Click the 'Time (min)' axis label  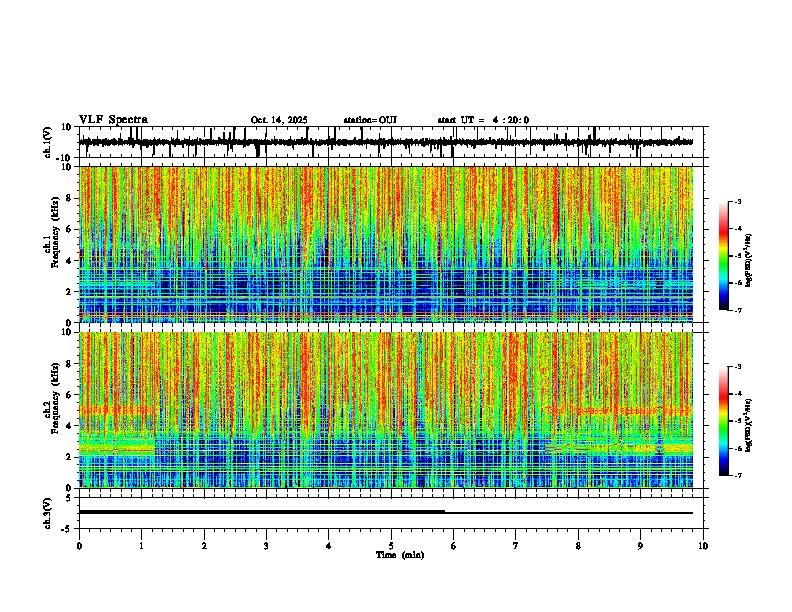click(400, 555)
